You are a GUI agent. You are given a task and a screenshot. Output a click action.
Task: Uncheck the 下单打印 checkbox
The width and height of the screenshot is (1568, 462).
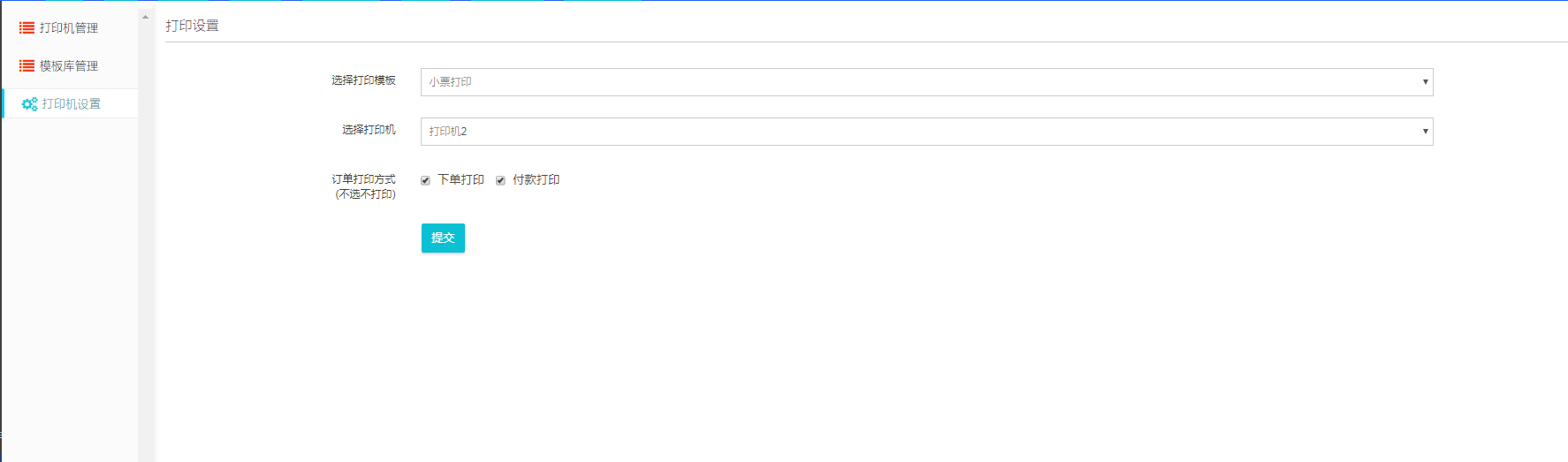425,180
